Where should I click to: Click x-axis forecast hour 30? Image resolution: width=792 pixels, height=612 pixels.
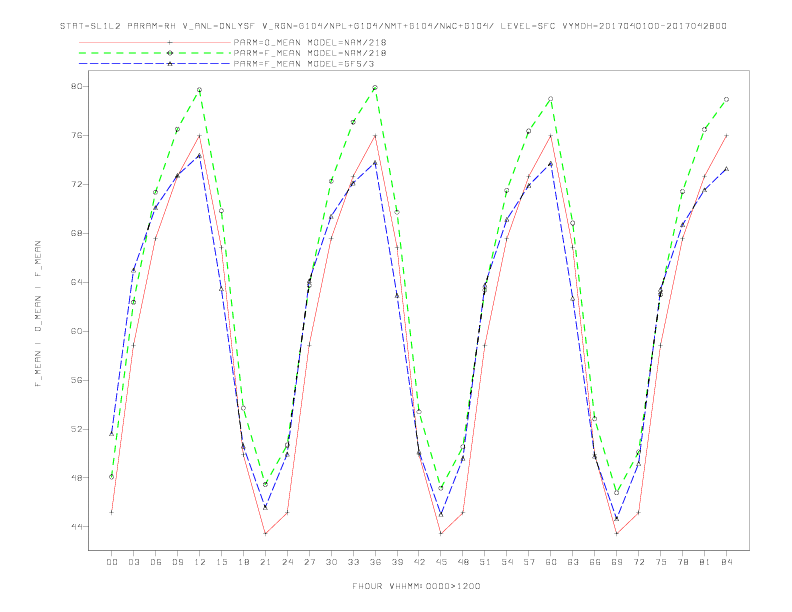[x=331, y=562]
